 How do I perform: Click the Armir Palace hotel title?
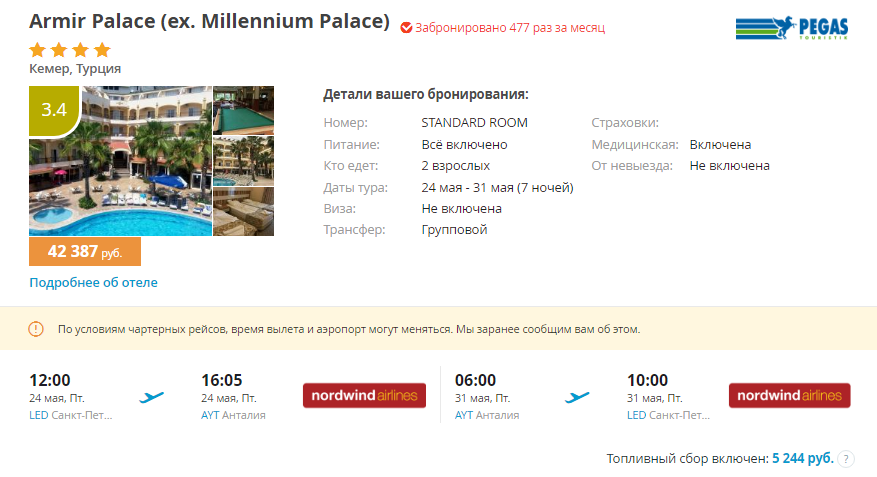(x=209, y=21)
